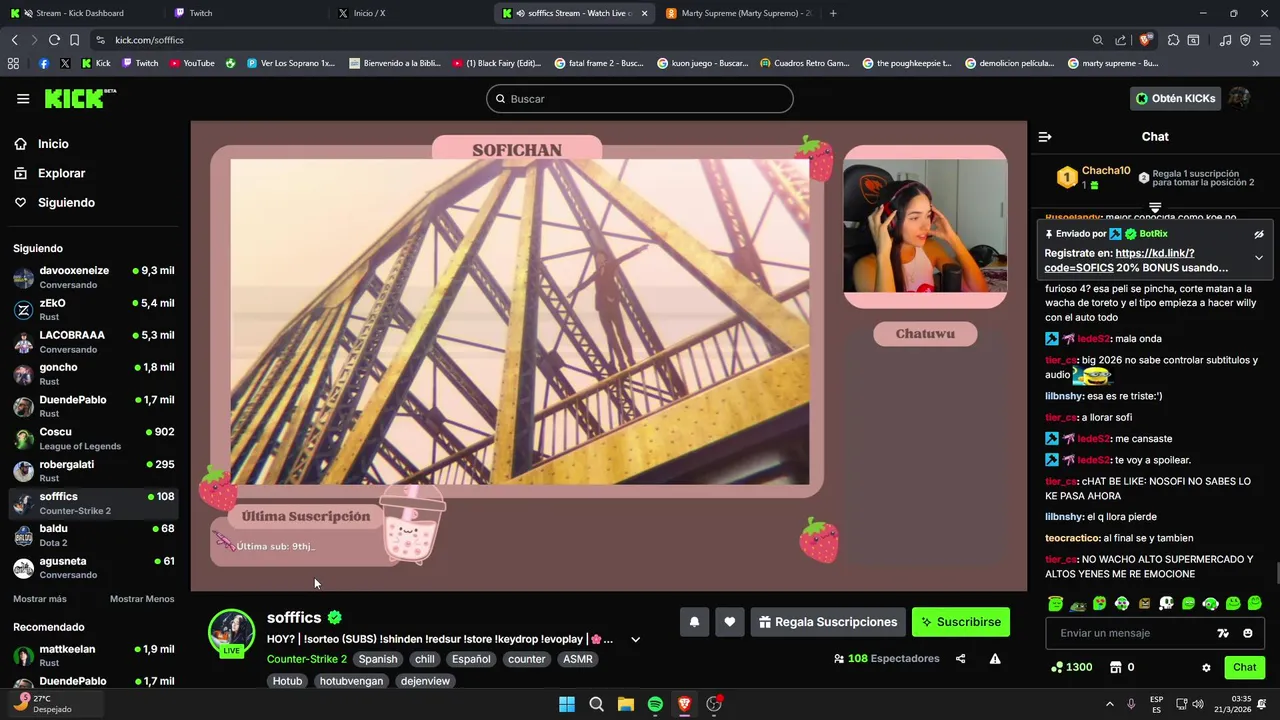
Task: Expand the pinned BotRix message chevron
Action: (1259, 258)
